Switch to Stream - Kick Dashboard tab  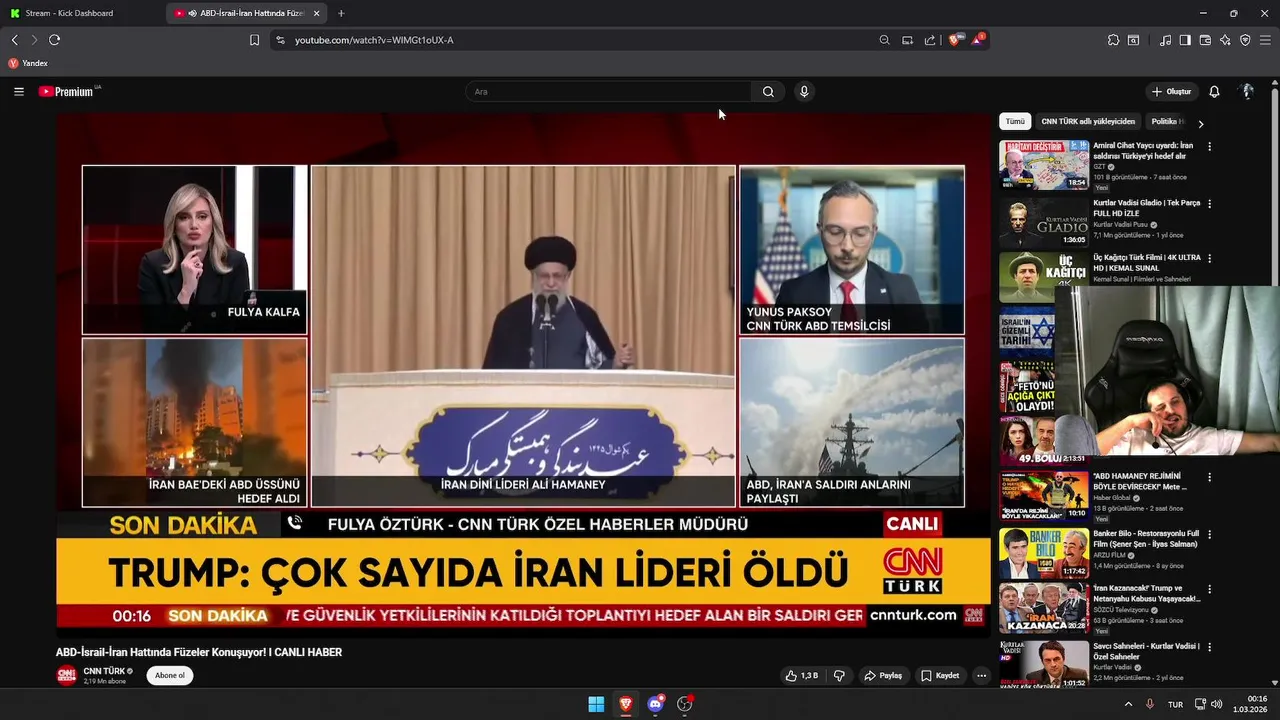(80, 13)
